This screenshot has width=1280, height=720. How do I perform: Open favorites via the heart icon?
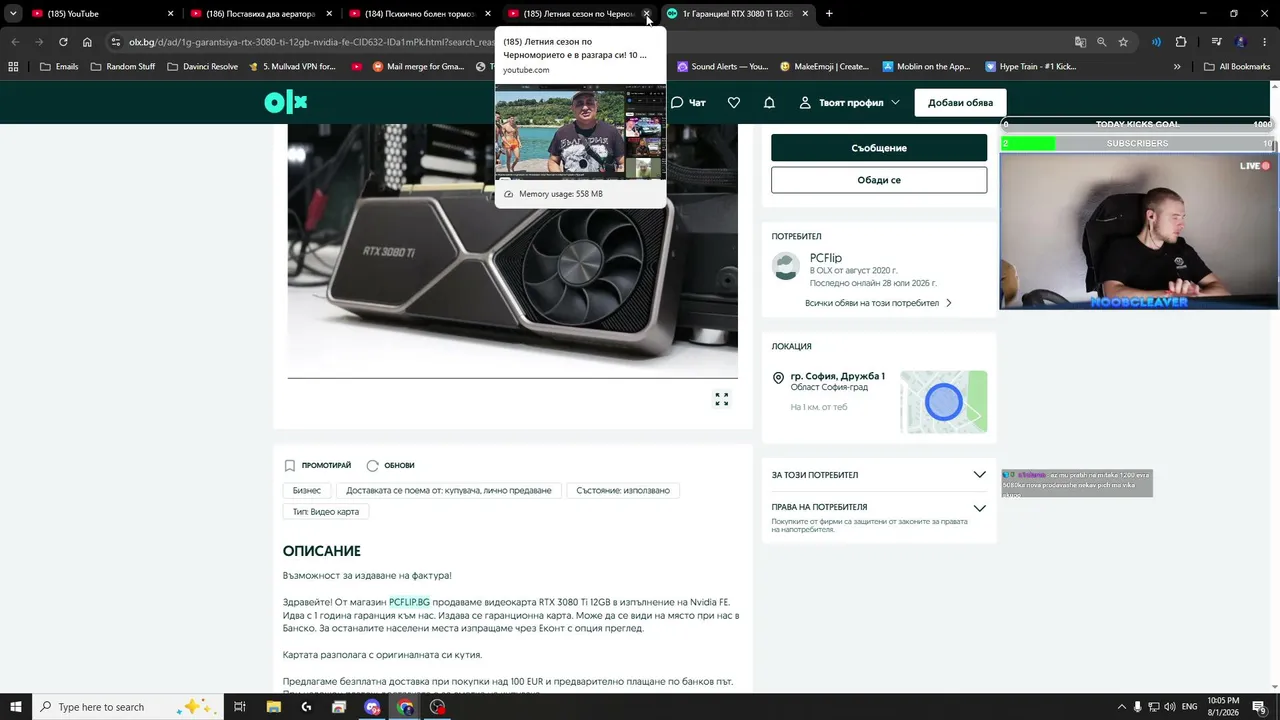(734, 103)
